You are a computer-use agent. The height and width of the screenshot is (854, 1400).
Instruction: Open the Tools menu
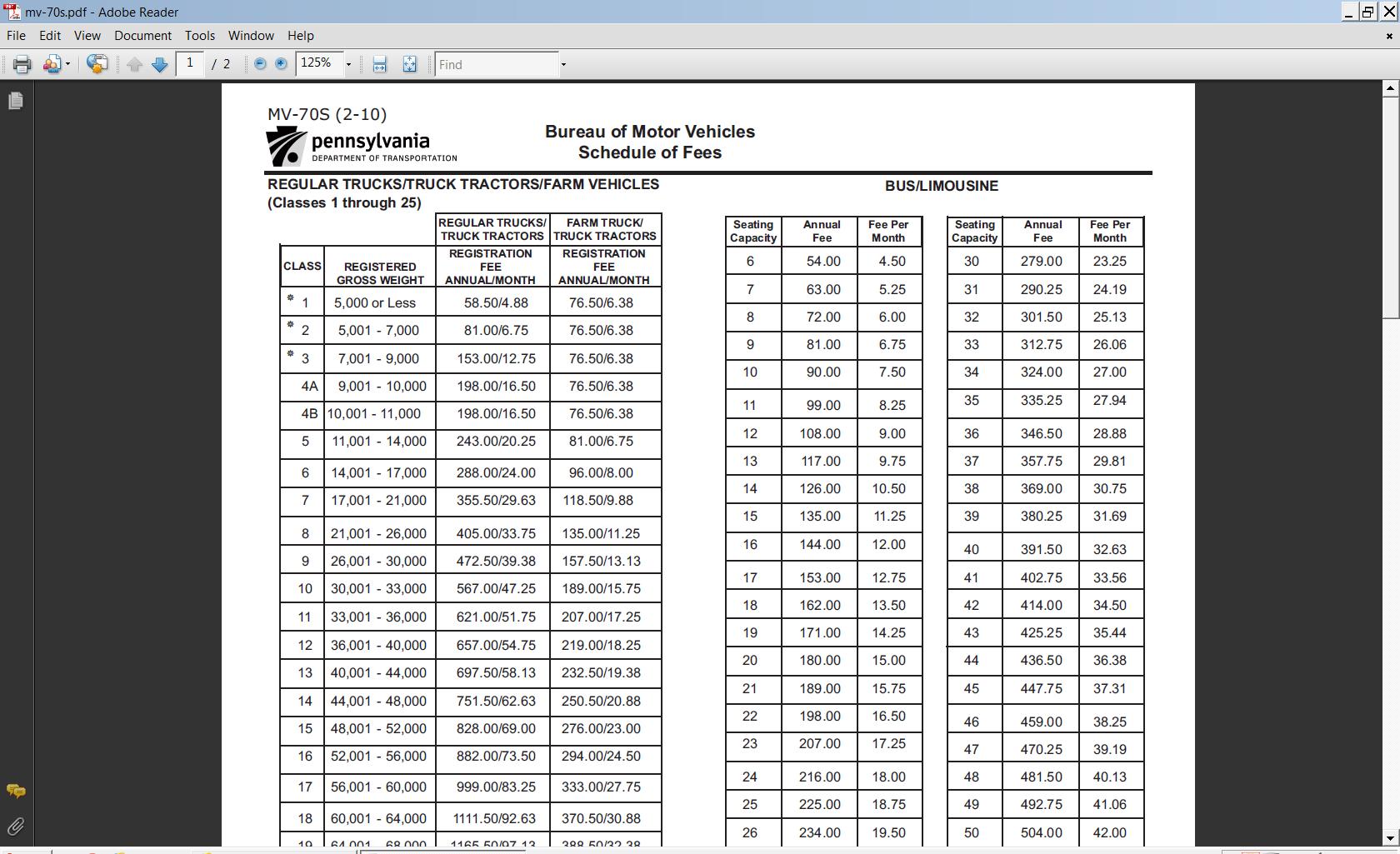click(199, 36)
